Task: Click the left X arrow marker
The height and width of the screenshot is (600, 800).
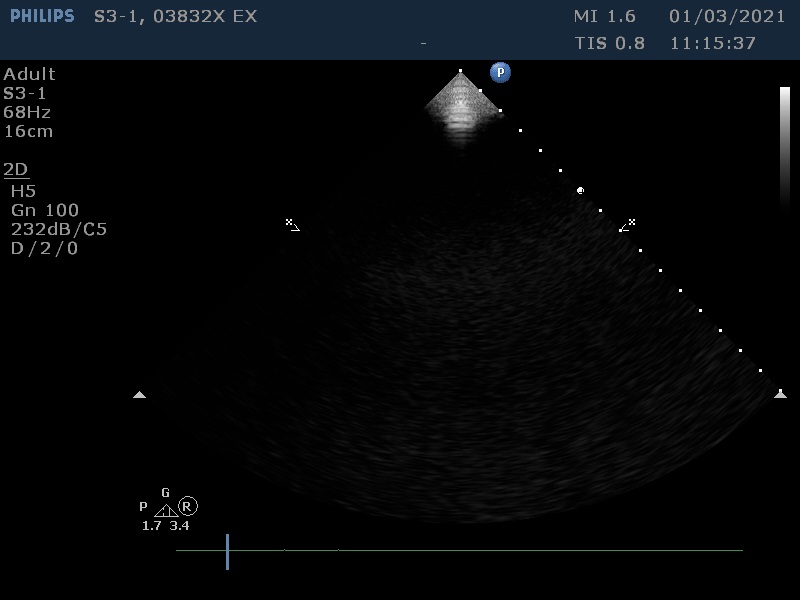Action: click(292, 225)
